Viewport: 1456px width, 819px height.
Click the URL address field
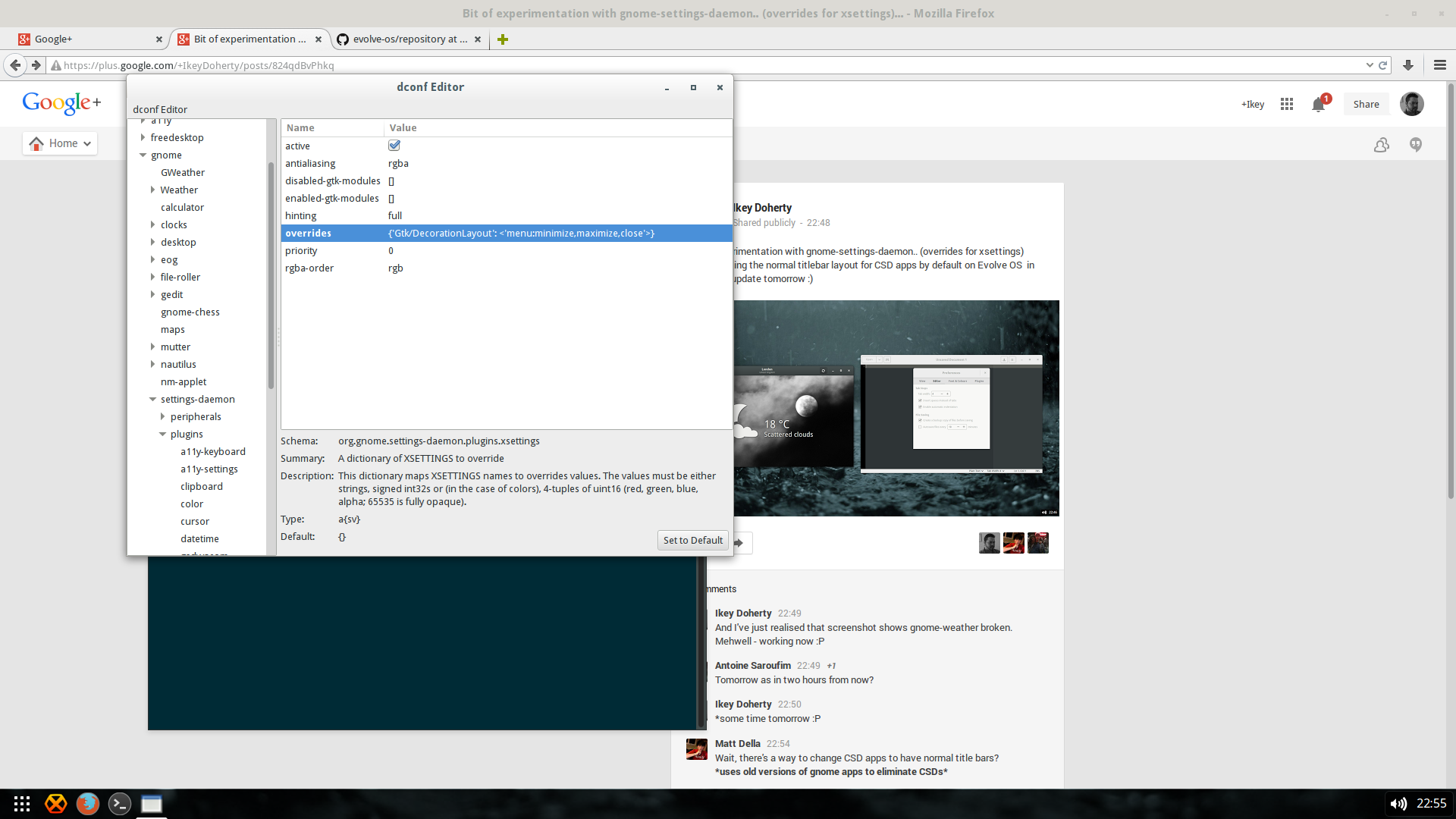713,65
